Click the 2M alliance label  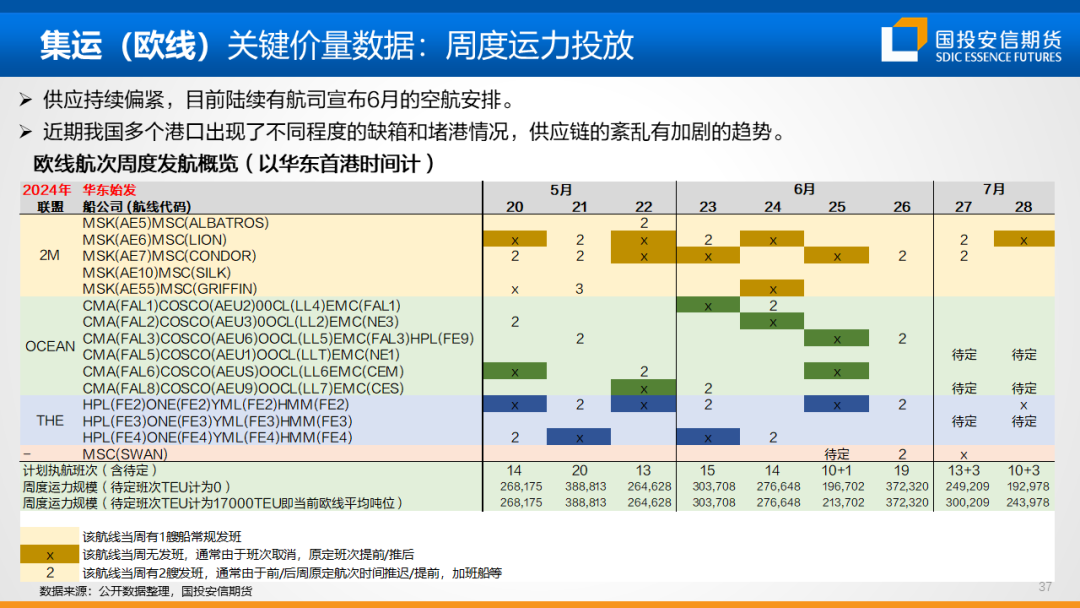[x=50, y=255]
